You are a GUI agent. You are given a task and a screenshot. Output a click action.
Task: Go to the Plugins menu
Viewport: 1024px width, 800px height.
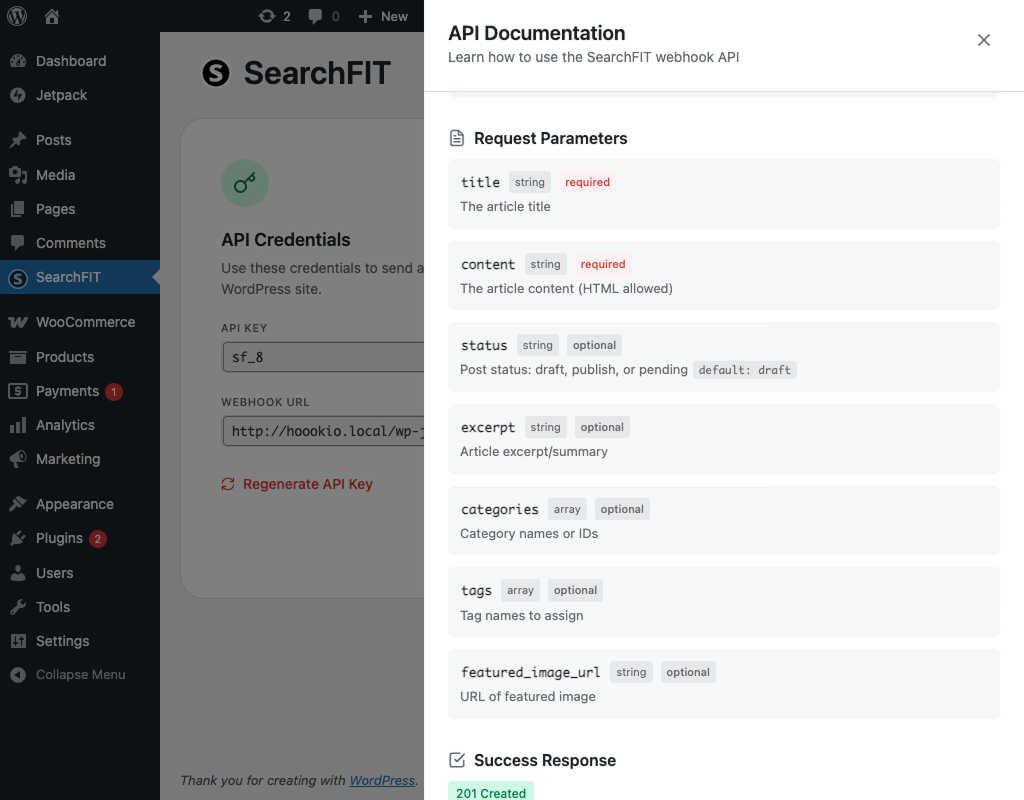pyautogui.click(x=59, y=538)
